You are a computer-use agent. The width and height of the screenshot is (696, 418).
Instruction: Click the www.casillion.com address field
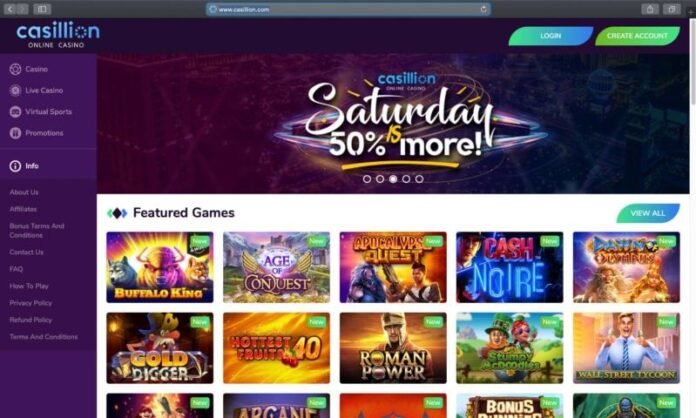[x=348, y=9]
